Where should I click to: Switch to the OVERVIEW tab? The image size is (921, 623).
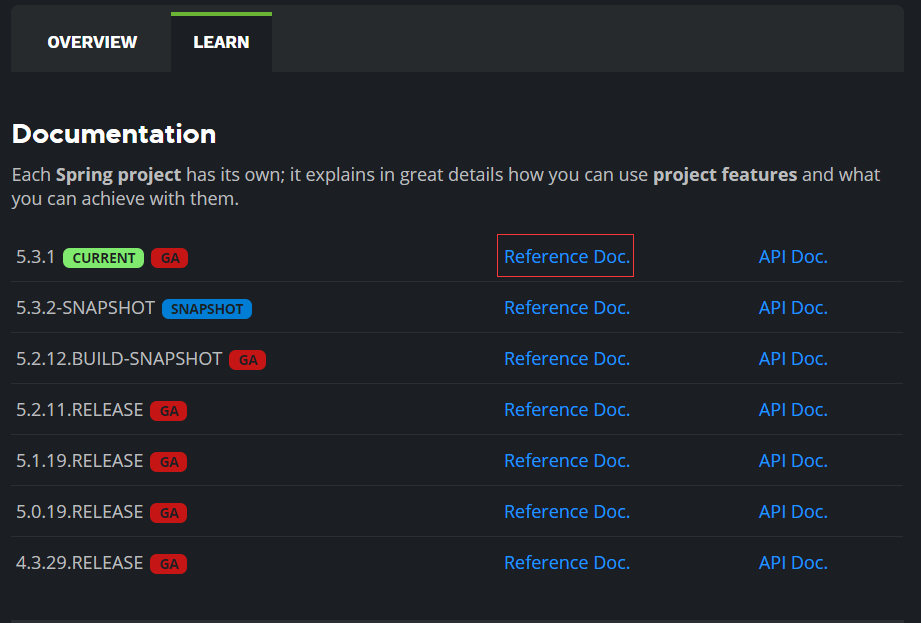click(92, 42)
